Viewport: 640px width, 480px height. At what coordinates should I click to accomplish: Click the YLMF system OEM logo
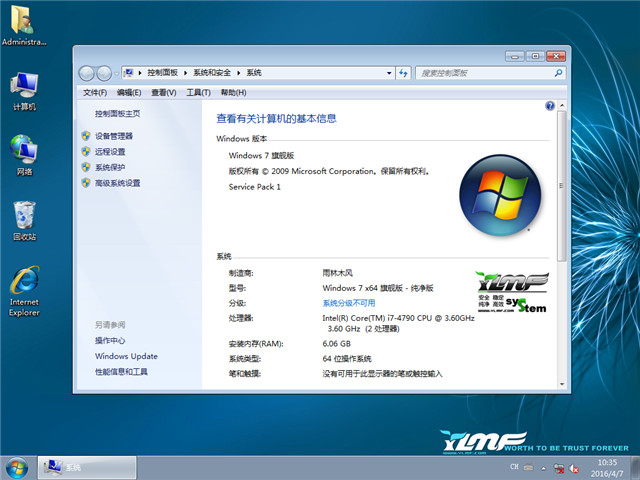tap(512, 292)
